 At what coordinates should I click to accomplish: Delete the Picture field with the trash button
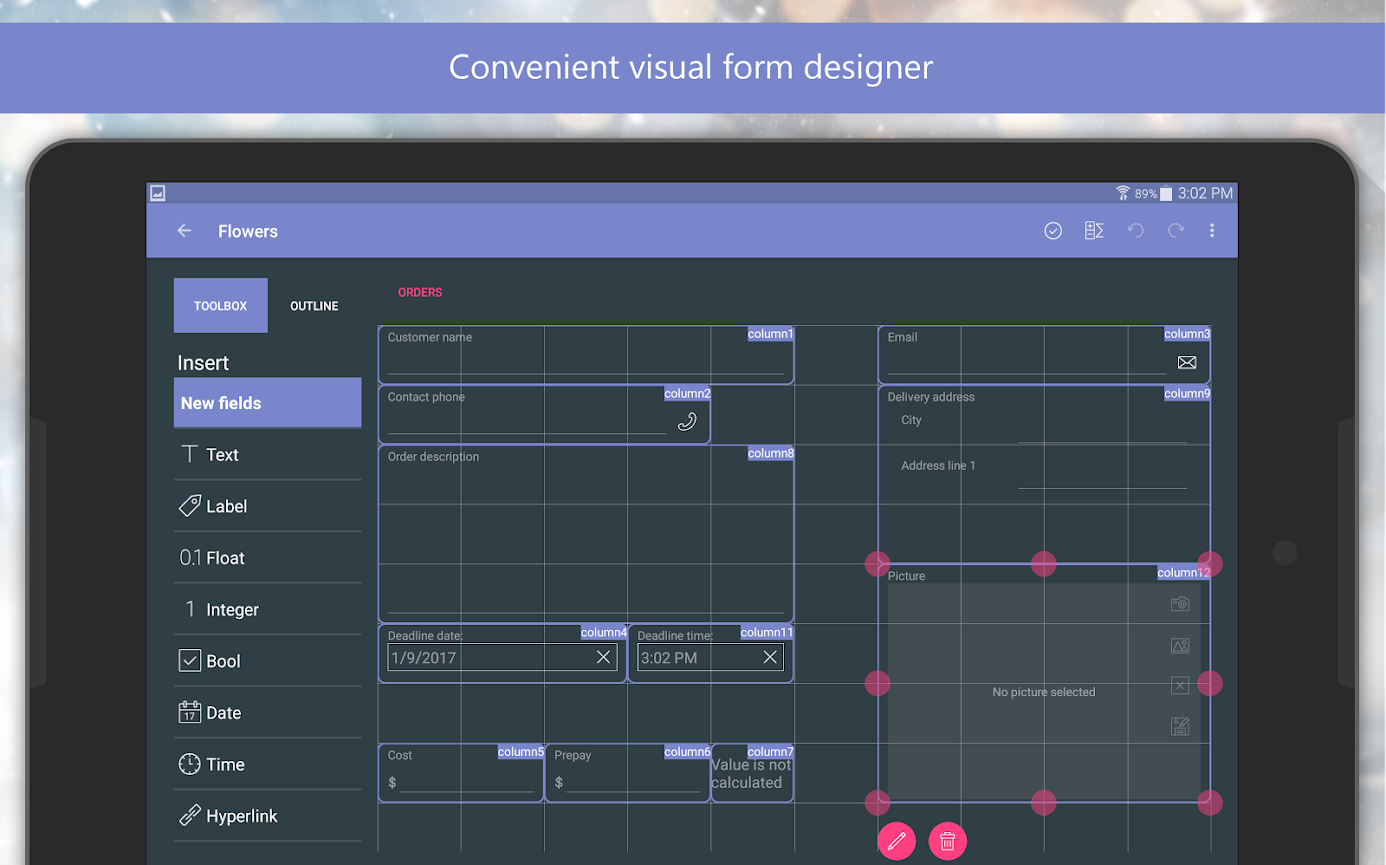click(947, 840)
